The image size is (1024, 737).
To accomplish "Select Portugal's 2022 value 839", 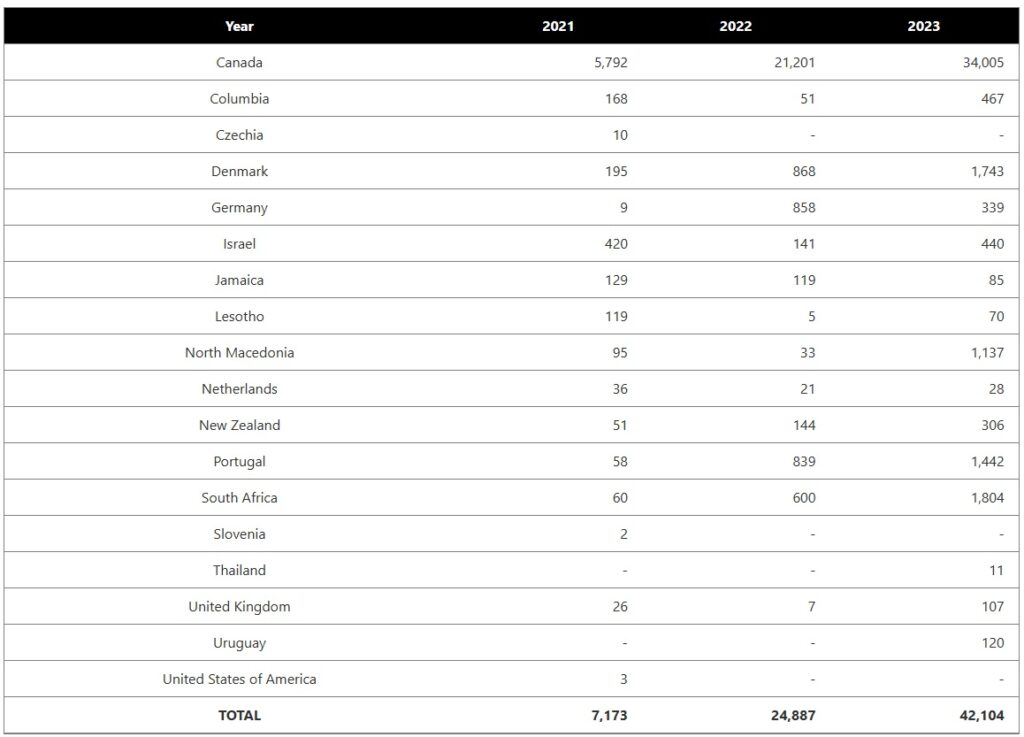I will click(x=803, y=462).
